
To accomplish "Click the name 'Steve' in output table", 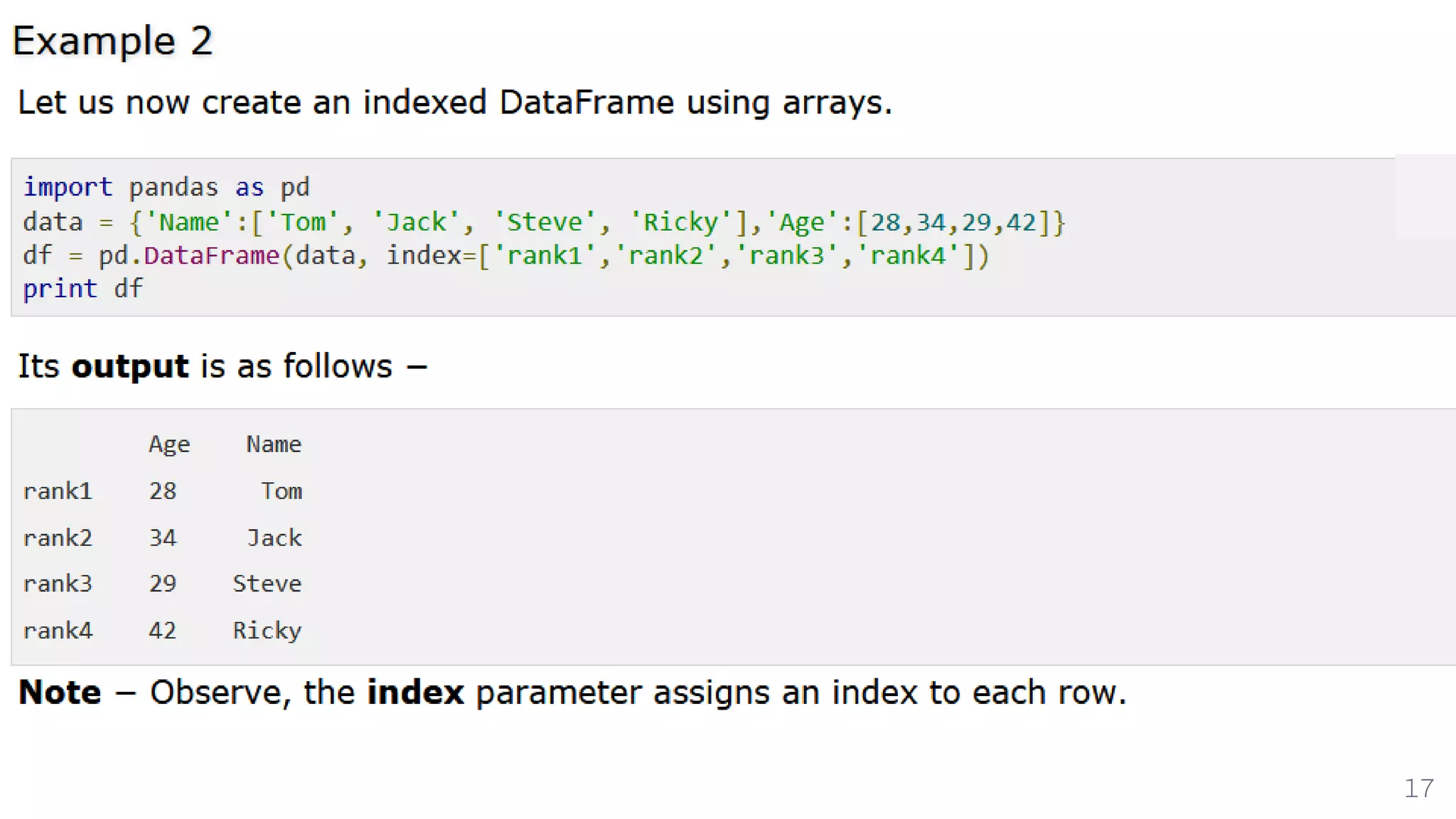I will [267, 584].
